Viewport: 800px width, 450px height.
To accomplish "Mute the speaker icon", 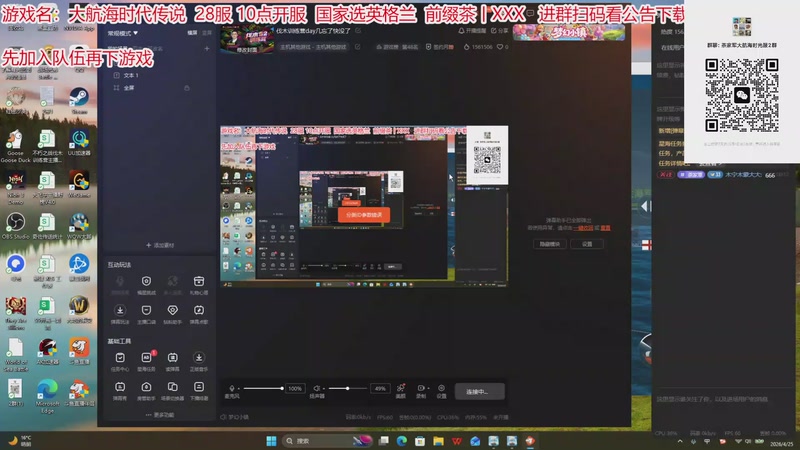I will (316, 388).
